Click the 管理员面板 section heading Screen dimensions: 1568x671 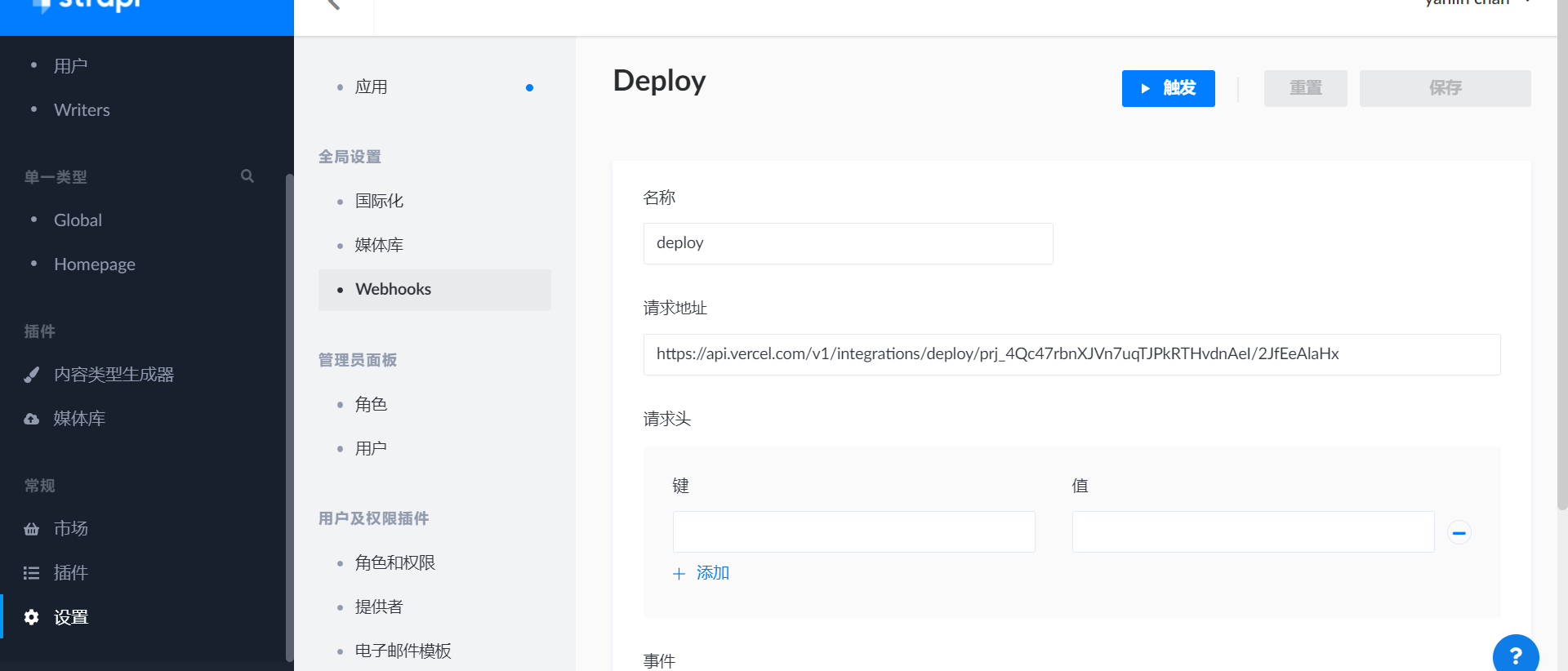coord(358,360)
